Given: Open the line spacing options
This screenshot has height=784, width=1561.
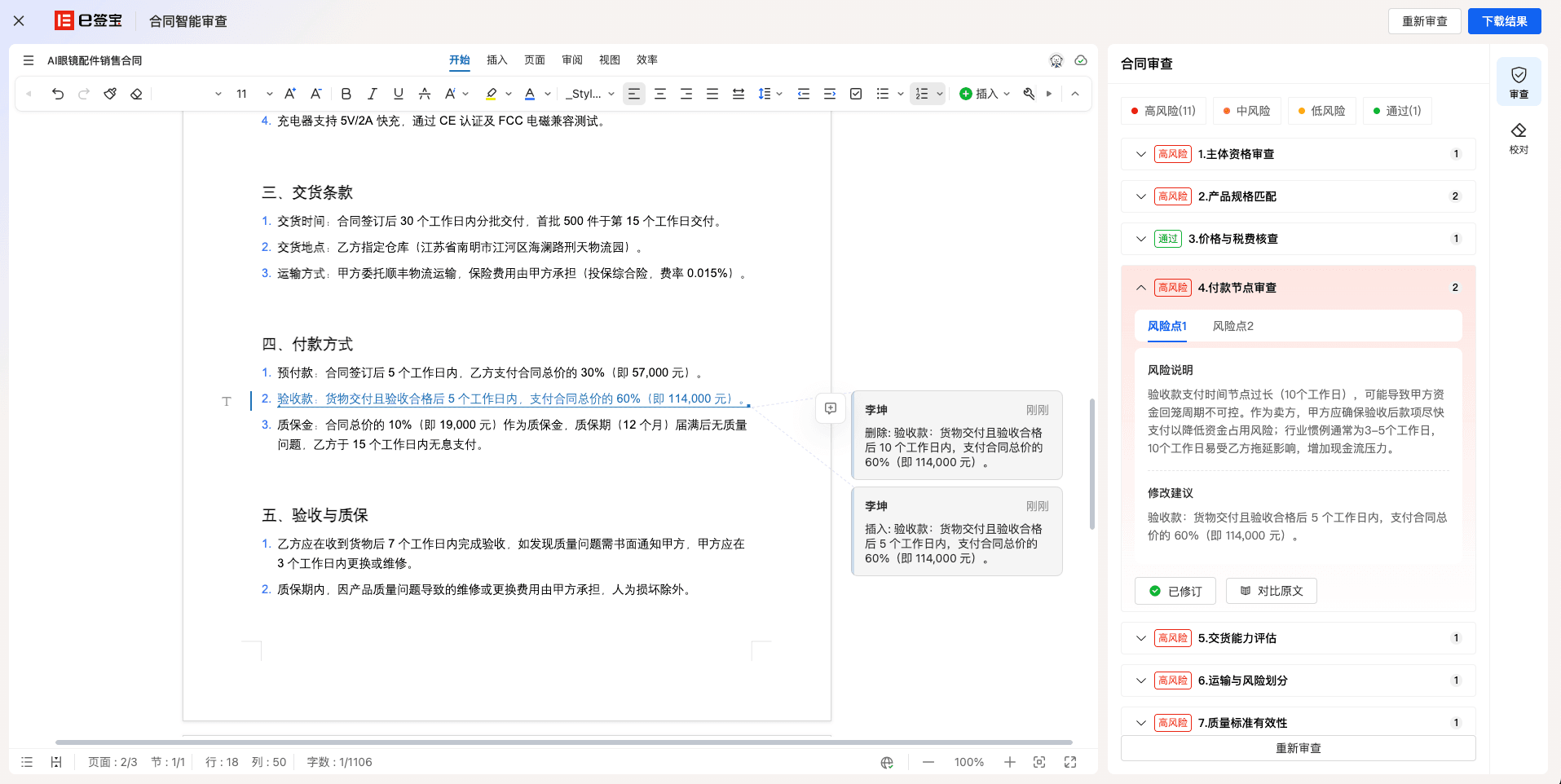Looking at the screenshot, I should pos(769,94).
